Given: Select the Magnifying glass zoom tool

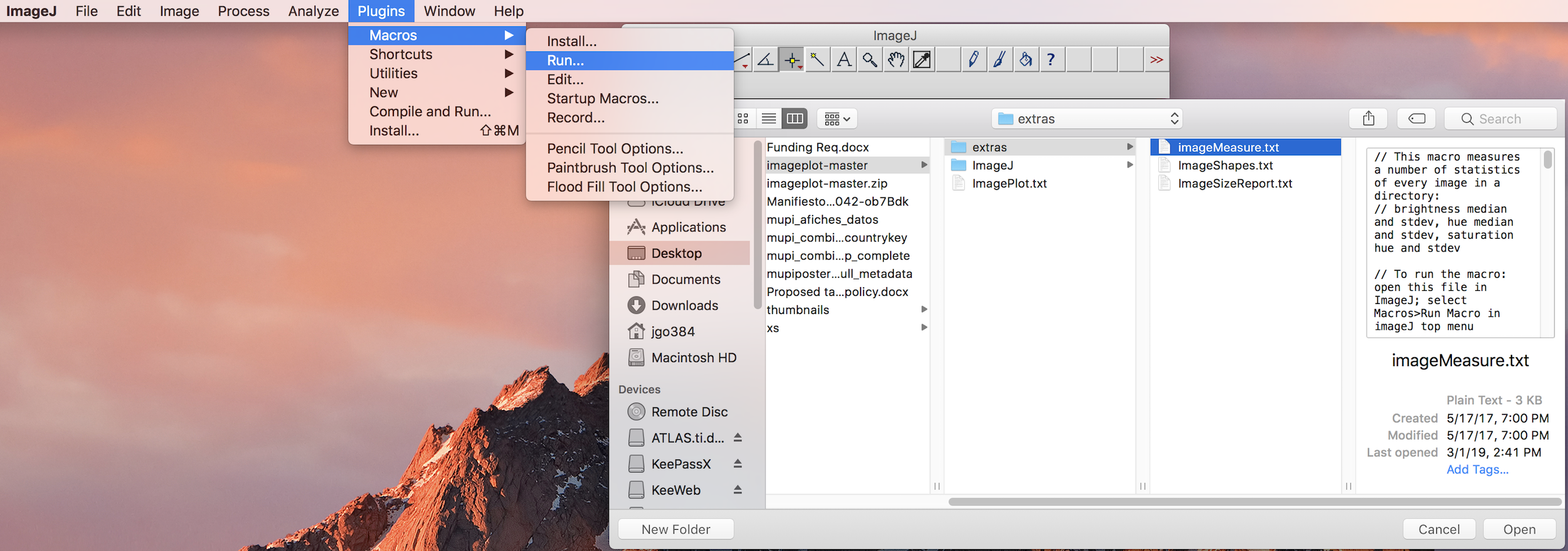Looking at the screenshot, I should pos(870,60).
